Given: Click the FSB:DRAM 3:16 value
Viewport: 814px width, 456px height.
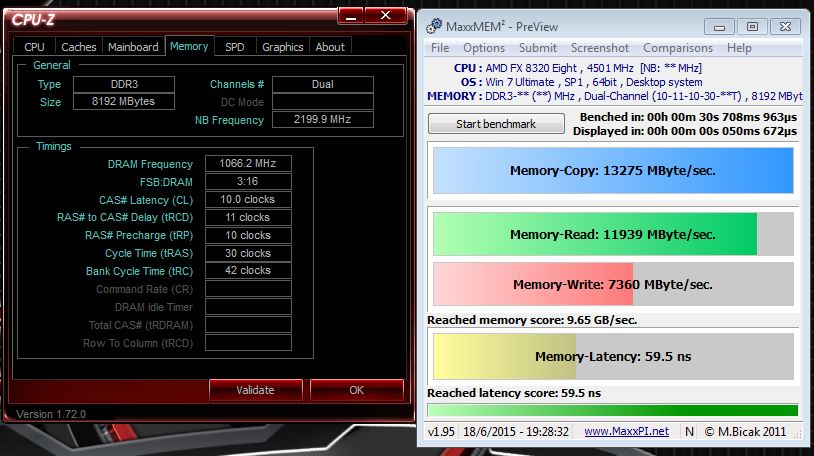Looking at the screenshot, I should pos(248,181).
